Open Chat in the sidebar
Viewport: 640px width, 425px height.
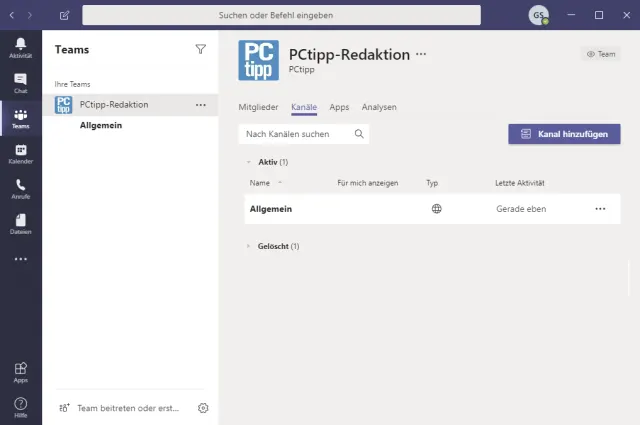(x=20, y=83)
